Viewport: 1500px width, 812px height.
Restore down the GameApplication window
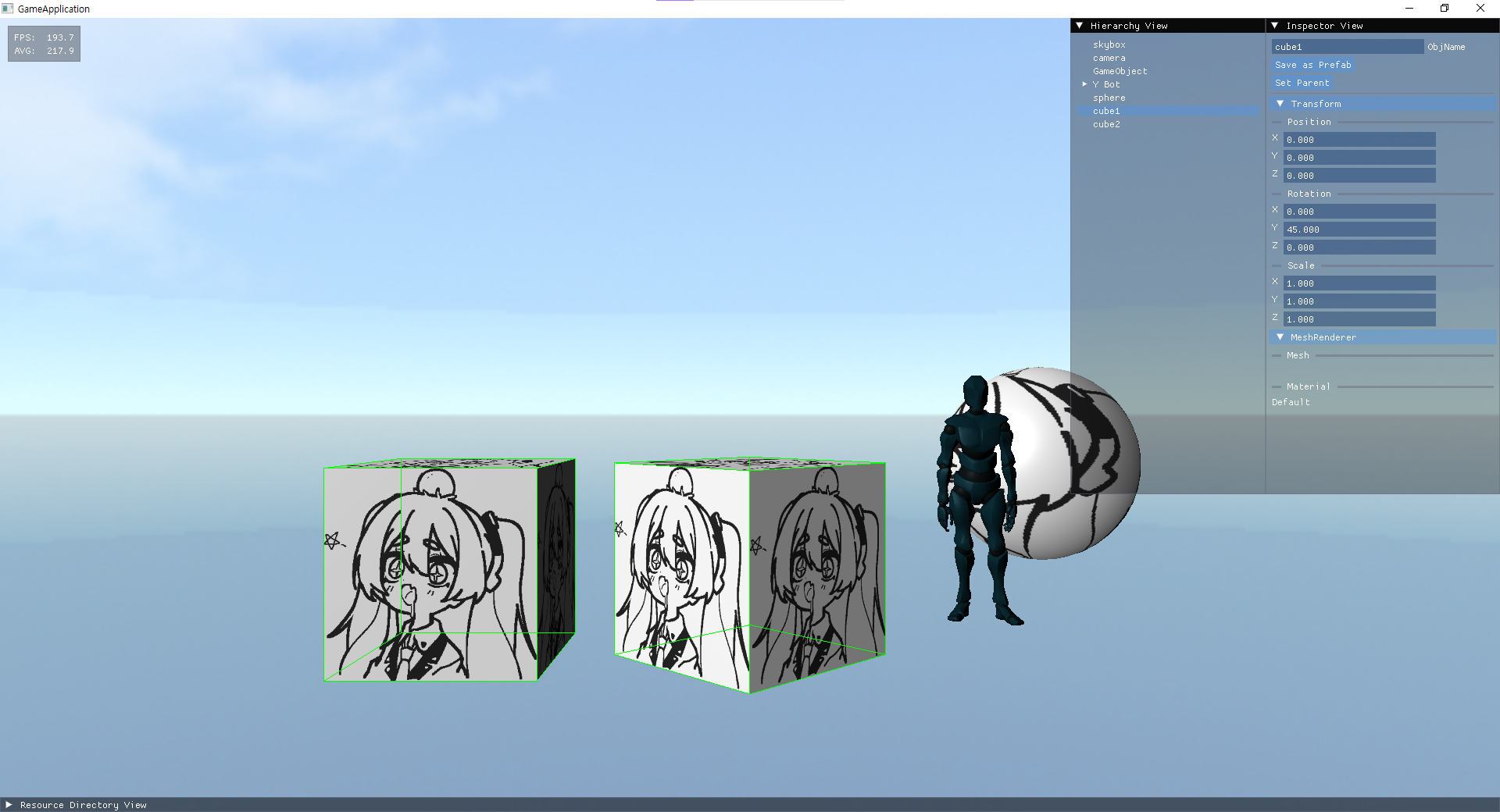1445,9
